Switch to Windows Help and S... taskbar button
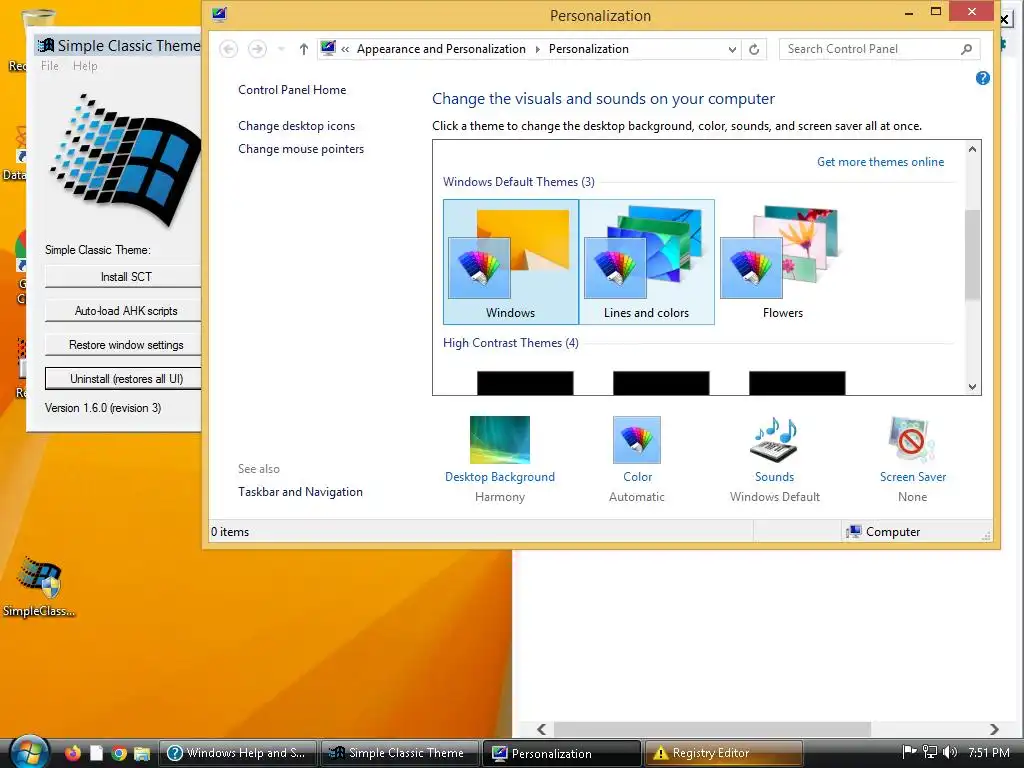 238,753
